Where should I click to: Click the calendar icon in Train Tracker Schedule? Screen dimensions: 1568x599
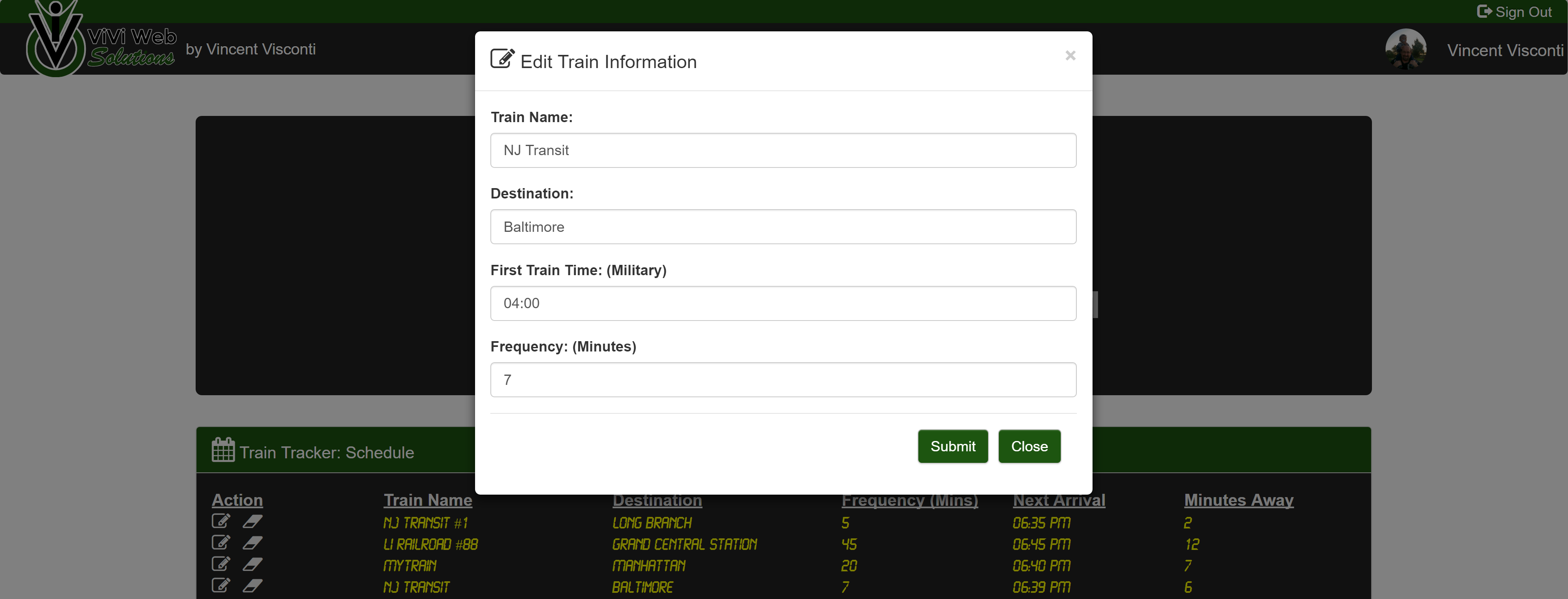coord(223,450)
